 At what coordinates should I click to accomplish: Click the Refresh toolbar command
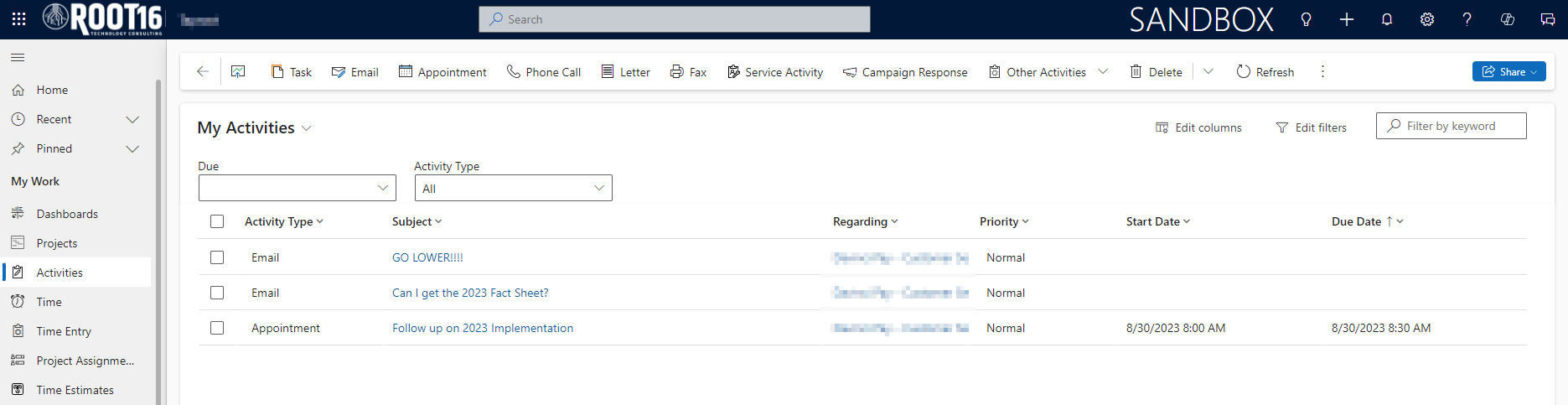(x=1265, y=72)
